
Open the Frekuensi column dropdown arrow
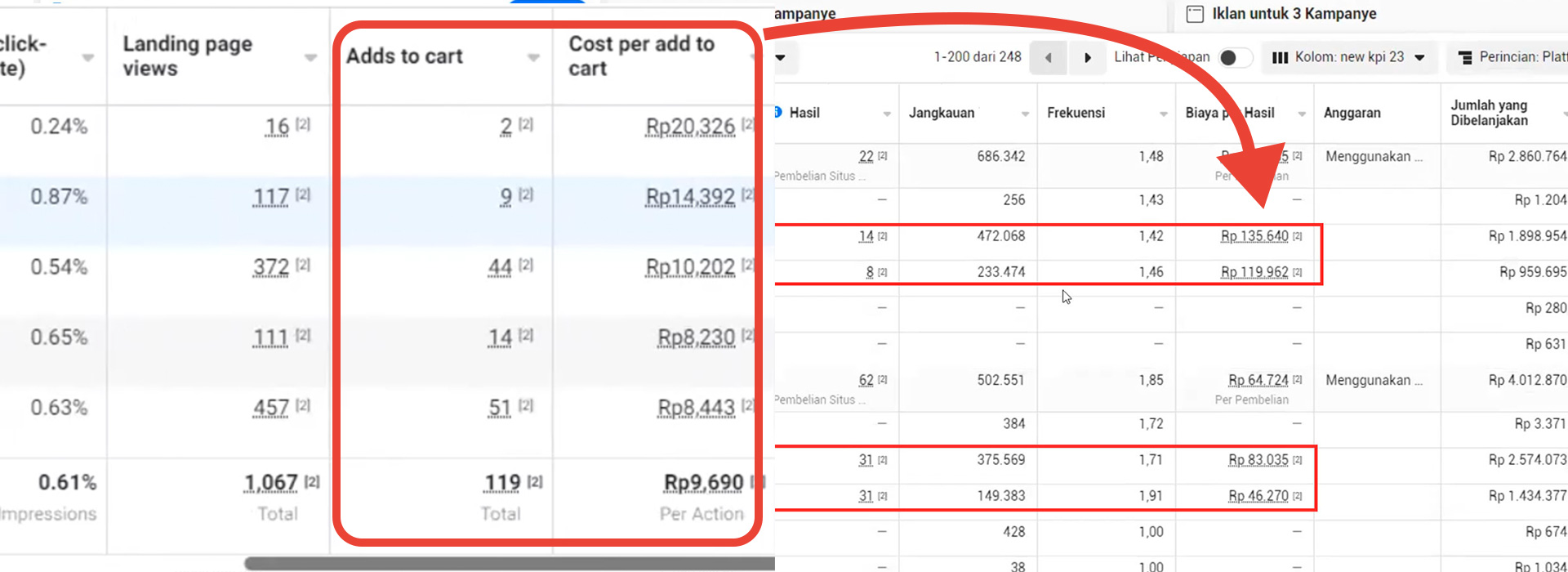pyautogui.click(x=1163, y=114)
